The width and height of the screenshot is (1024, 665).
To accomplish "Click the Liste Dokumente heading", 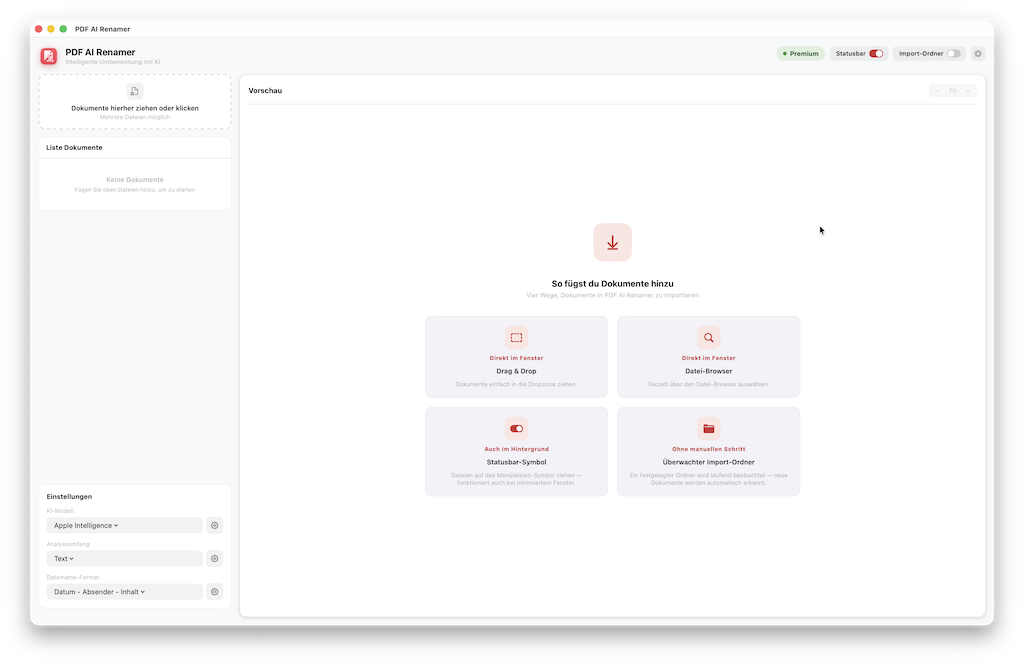I will pyautogui.click(x=74, y=148).
